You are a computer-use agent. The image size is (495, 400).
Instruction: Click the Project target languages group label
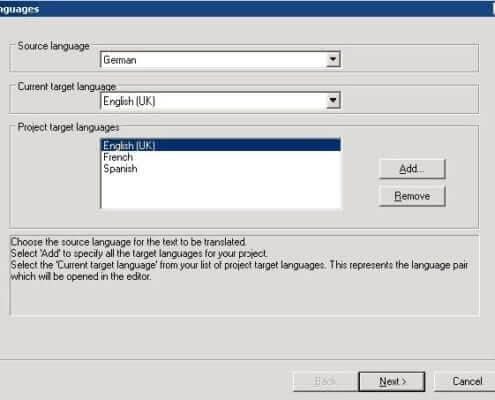coord(68,127)
